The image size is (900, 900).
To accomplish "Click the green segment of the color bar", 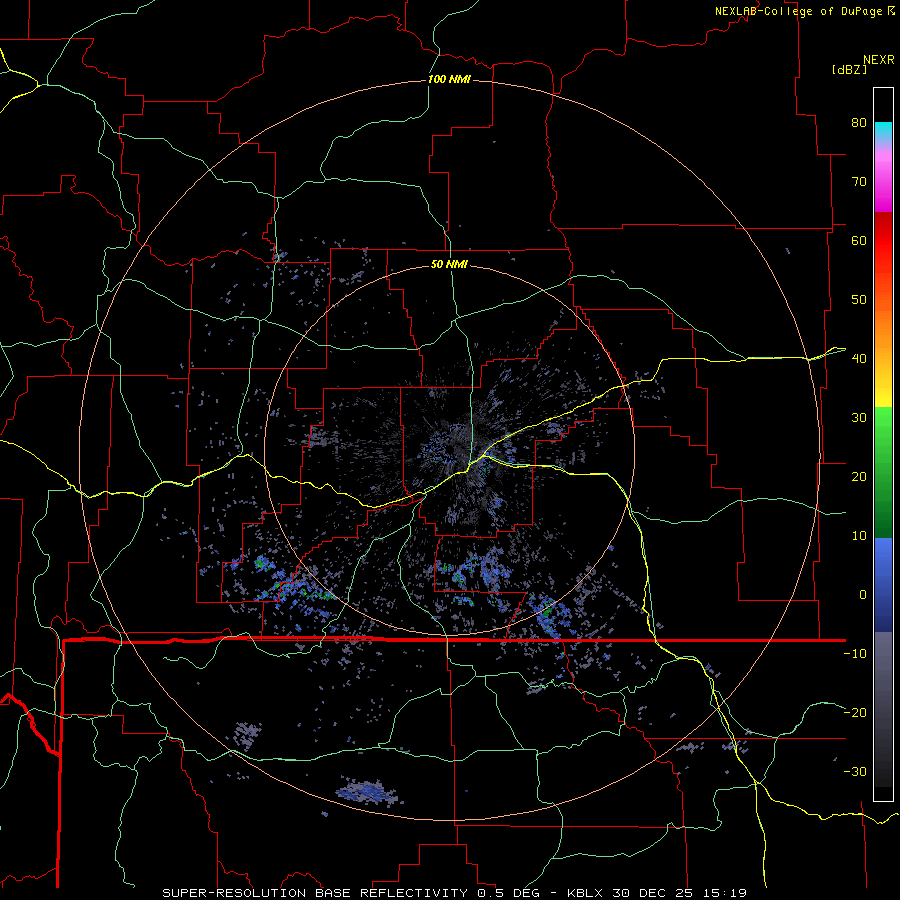I will [883, 472].
